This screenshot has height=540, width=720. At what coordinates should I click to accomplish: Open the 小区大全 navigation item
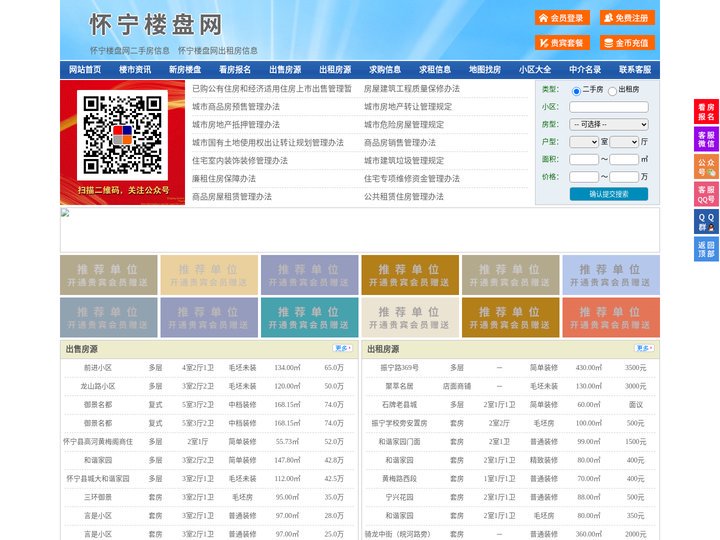point(535,69)
